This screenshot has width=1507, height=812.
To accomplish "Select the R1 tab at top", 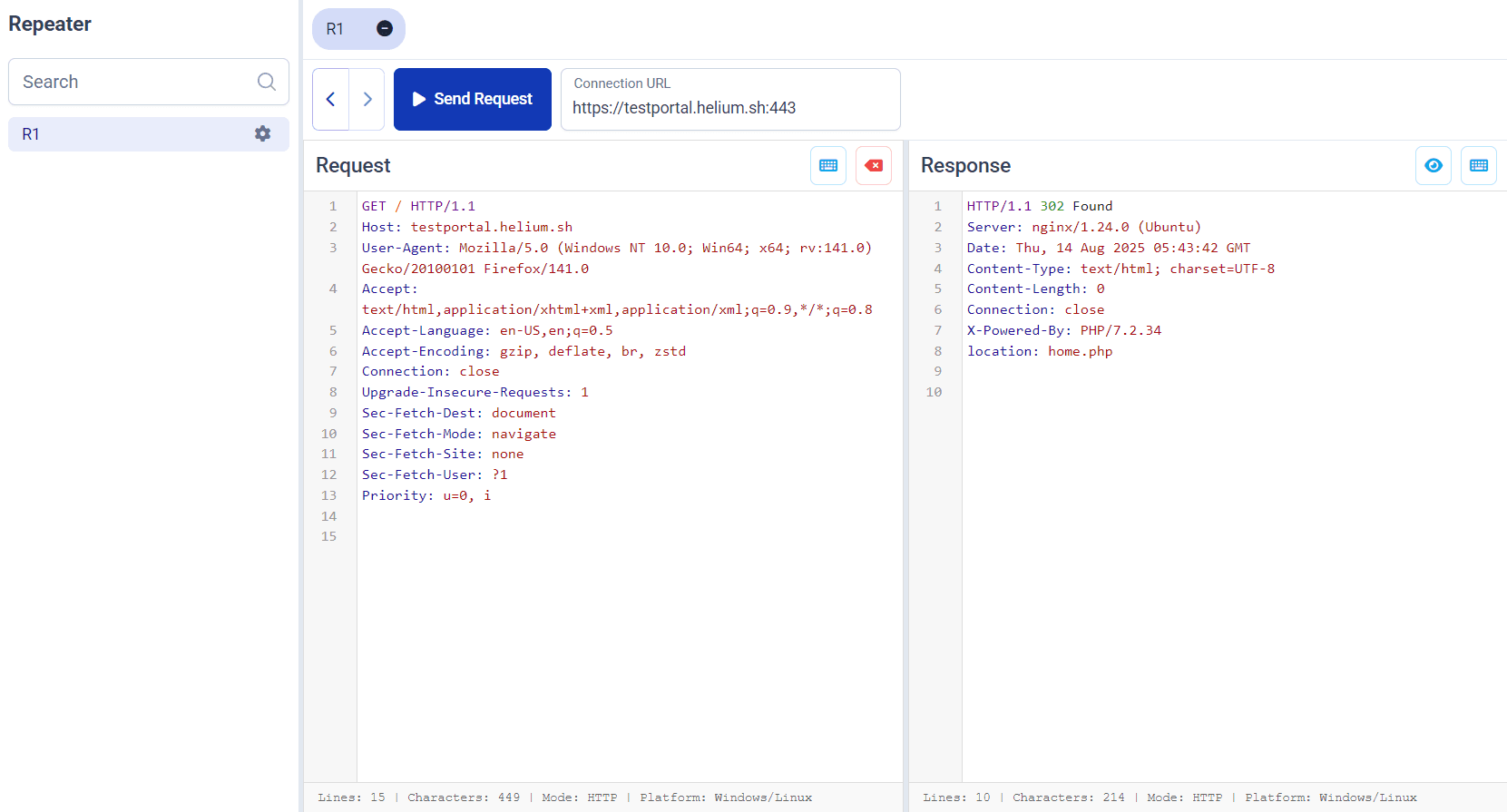I will click(337, 29).
